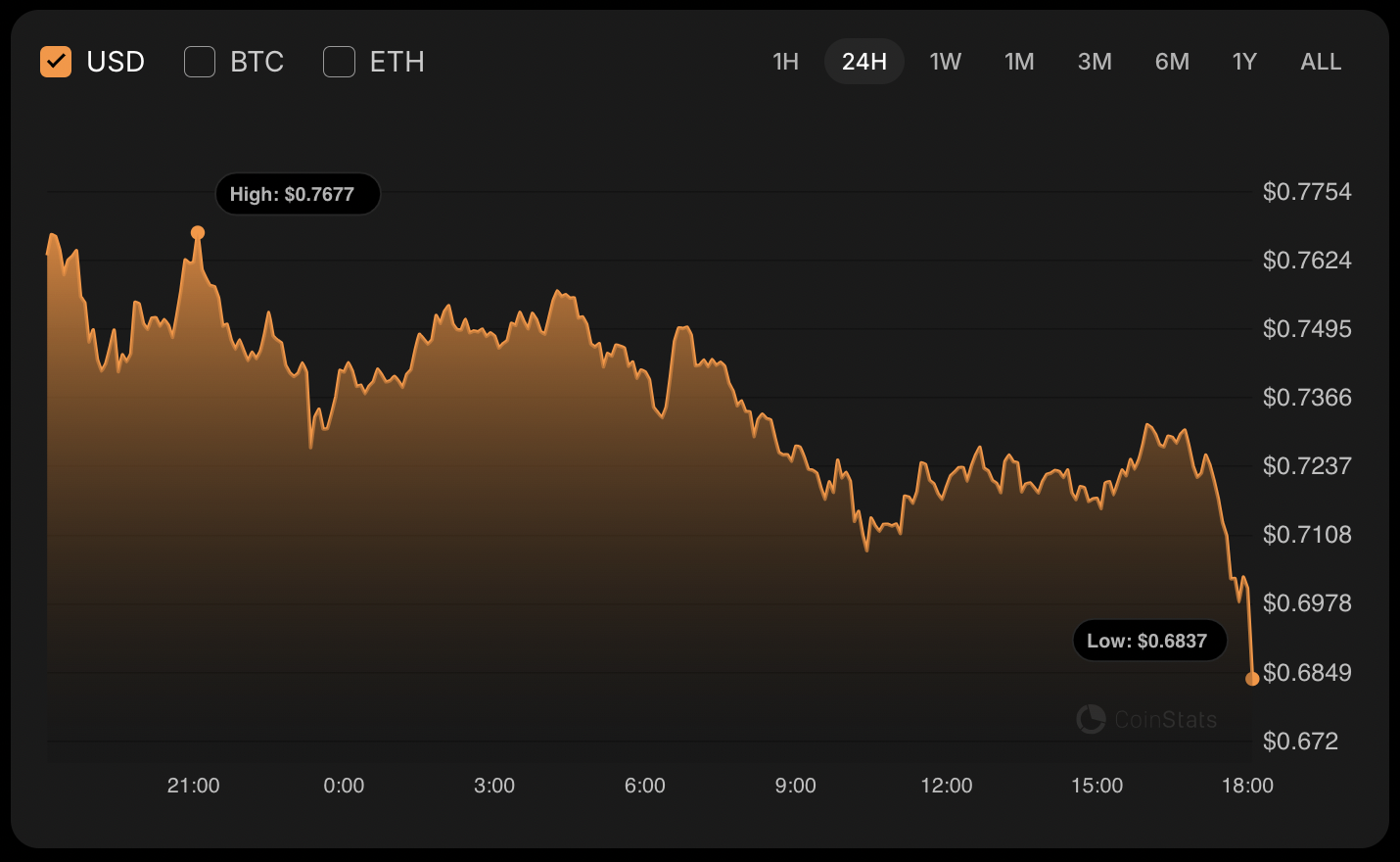Show ALL time price history
Viewport: 1400px width, 862px height.
click(x=1321, y=62)
